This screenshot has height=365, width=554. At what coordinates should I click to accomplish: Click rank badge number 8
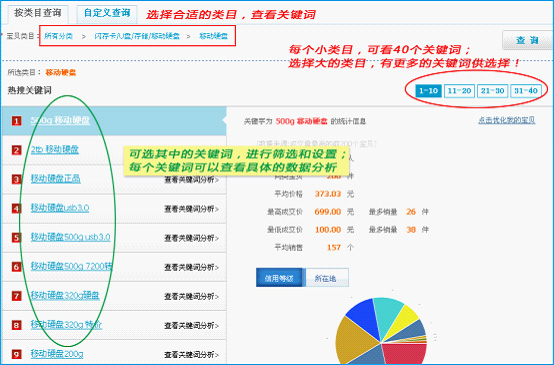[16, 325]
